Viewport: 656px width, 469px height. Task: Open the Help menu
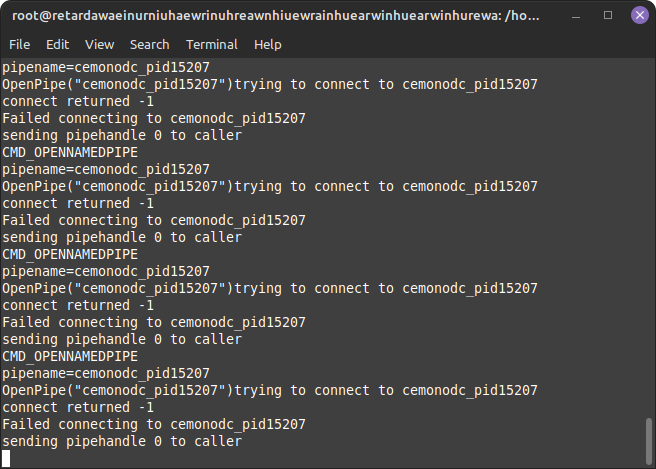(x=267, y=44)
